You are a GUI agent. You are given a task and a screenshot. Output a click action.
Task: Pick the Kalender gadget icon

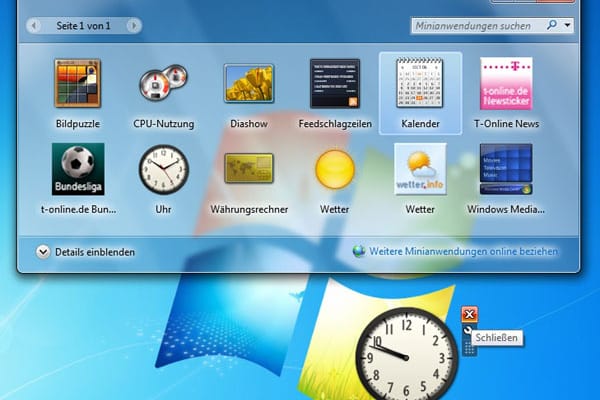[x=420, y=83]
